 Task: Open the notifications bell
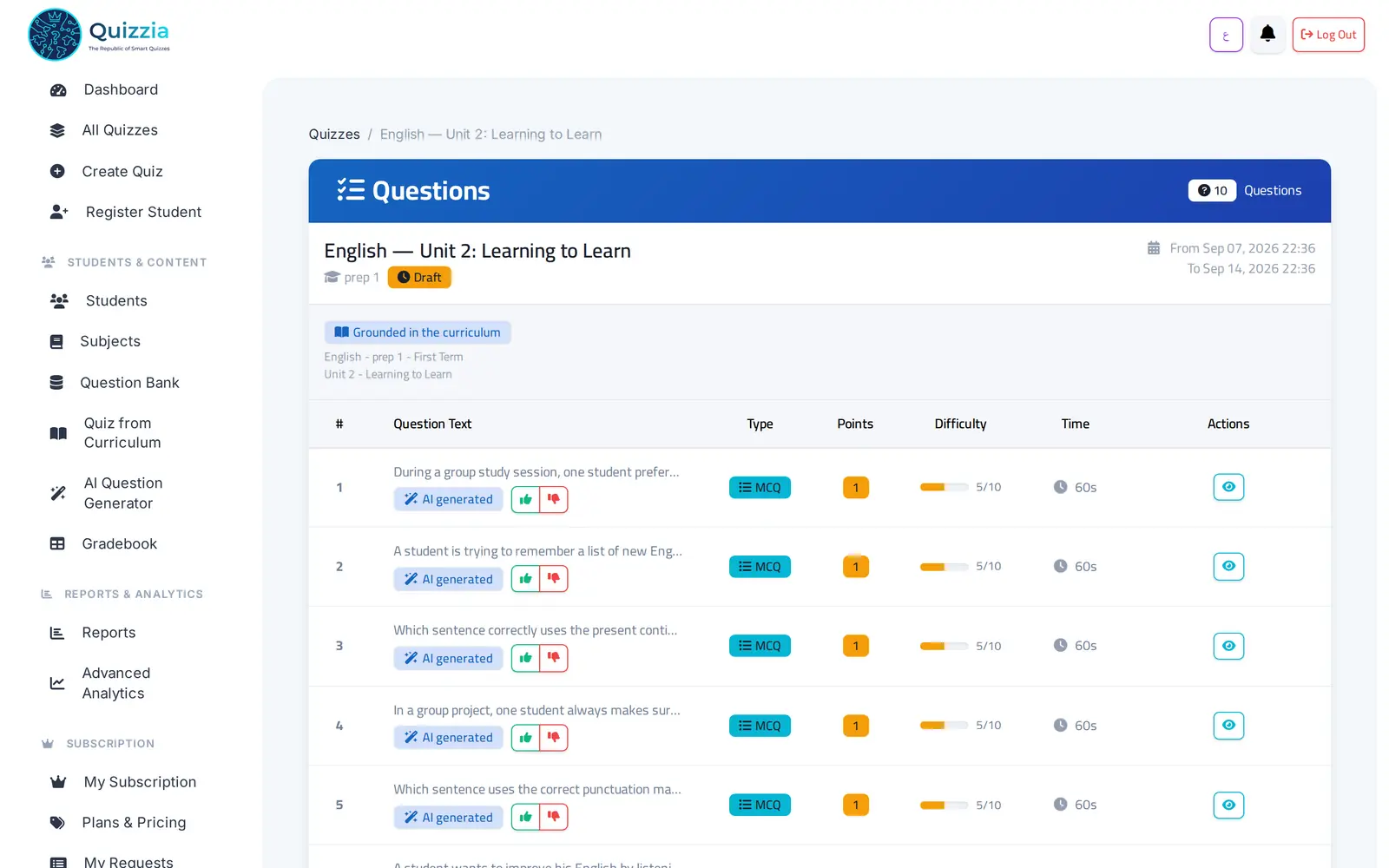click(1267, 35)
